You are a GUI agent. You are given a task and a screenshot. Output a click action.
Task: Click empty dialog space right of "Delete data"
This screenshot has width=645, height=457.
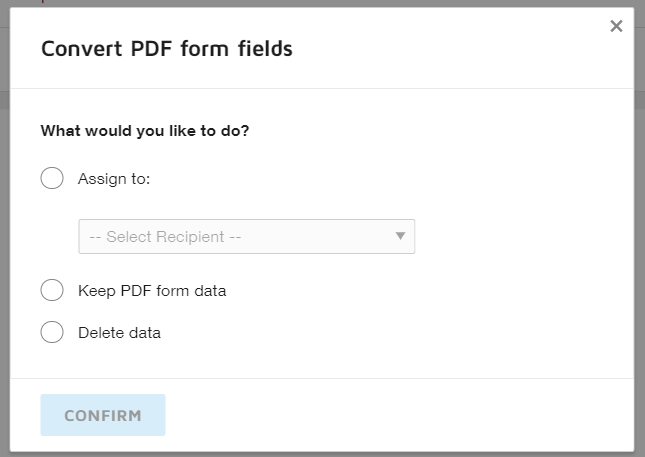(x=400, y=333)
